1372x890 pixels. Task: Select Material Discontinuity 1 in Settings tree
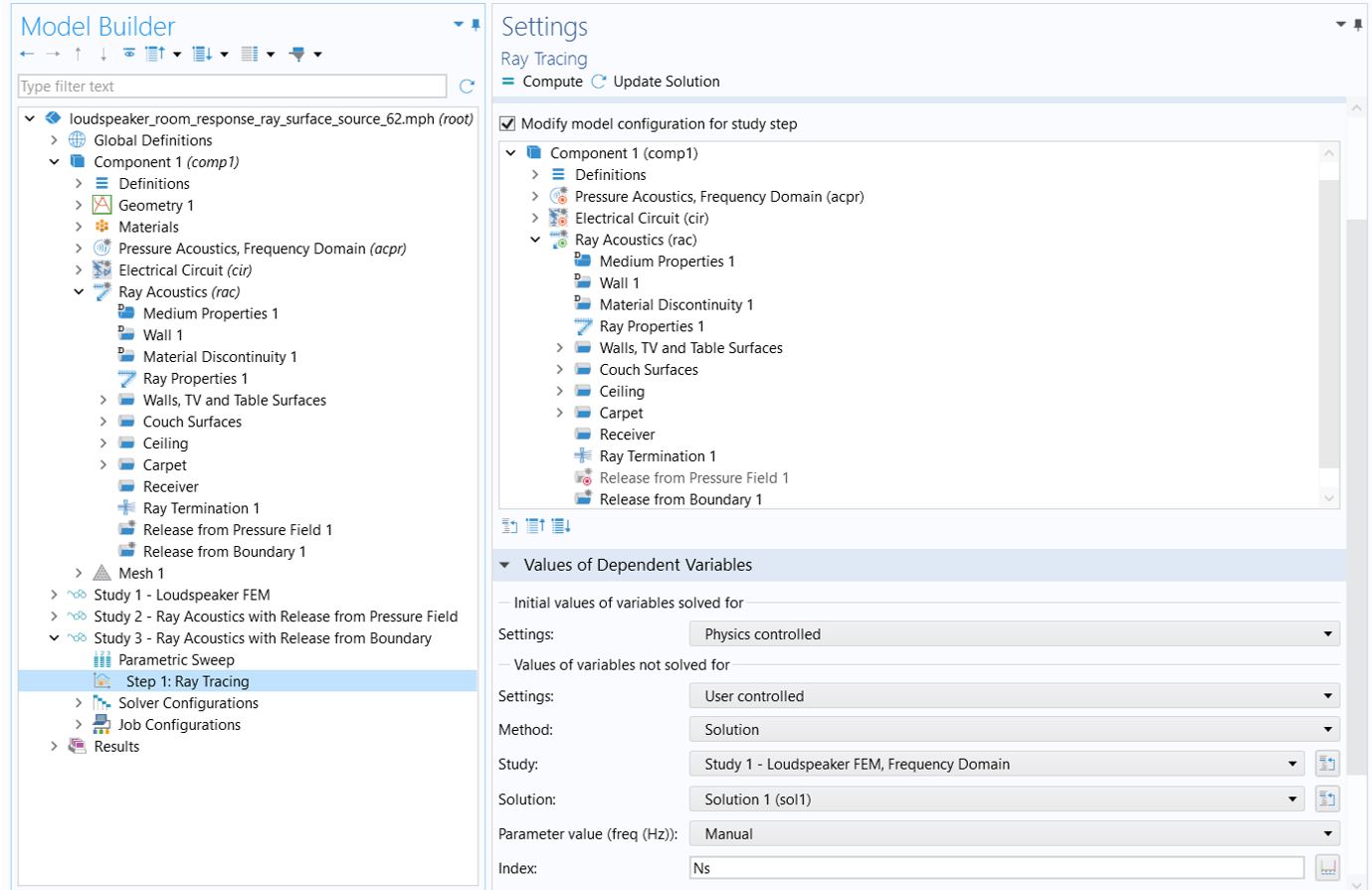(x=676, y=304)
